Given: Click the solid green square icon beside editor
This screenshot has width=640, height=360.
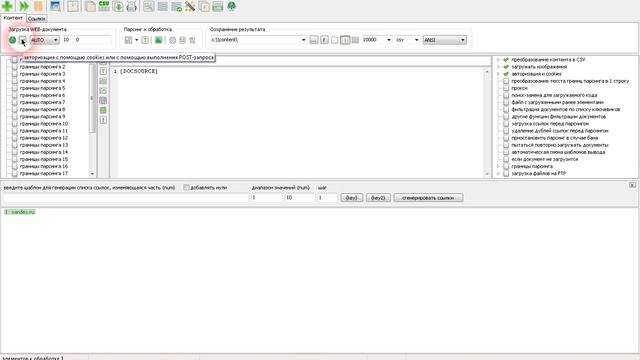Looking at the screenshot, I should (103, 110).
